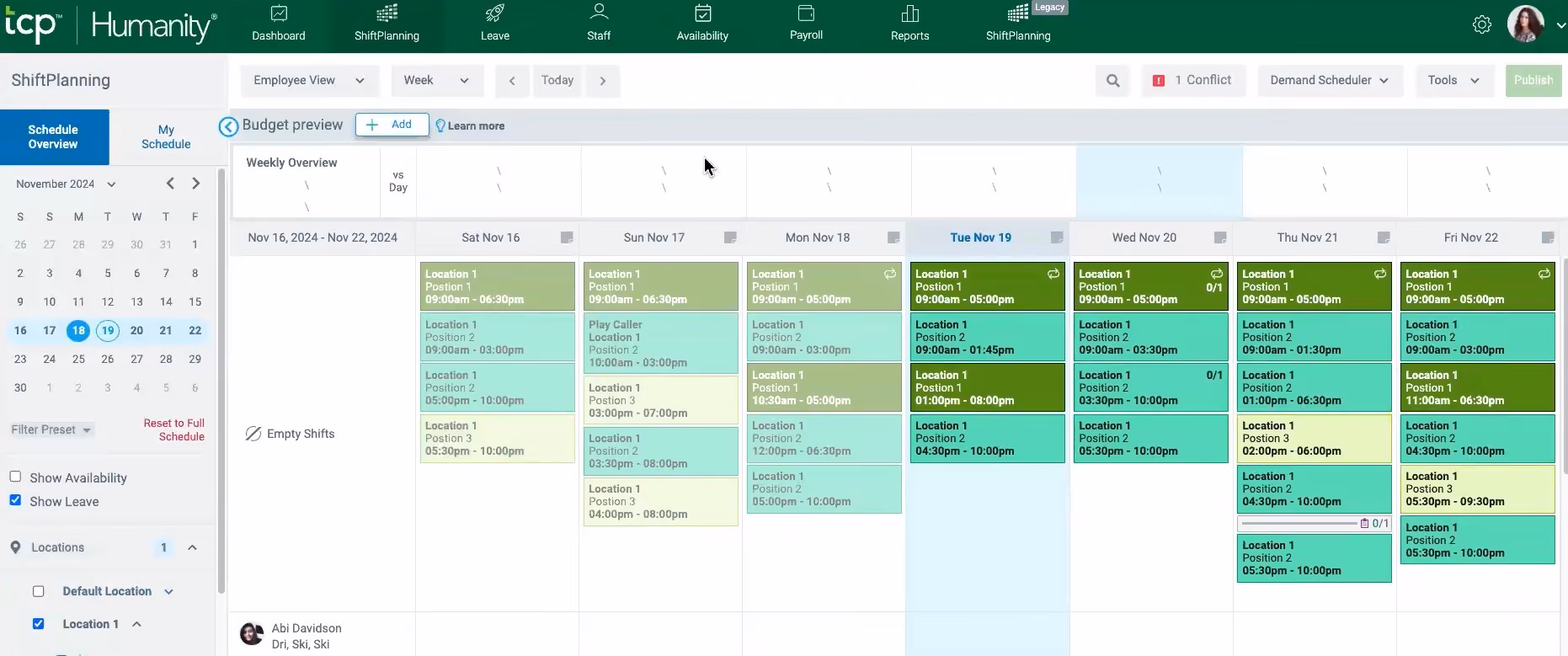1568x656 pixels.
Task: Click the tcp Humanity logo
Action: tap(111, 26)
